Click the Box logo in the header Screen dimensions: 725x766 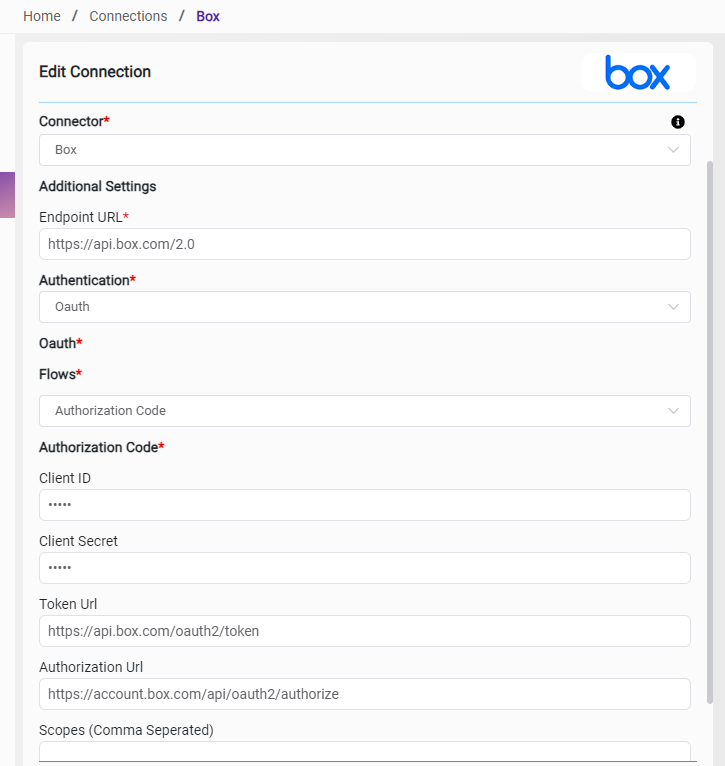[637, 73]
